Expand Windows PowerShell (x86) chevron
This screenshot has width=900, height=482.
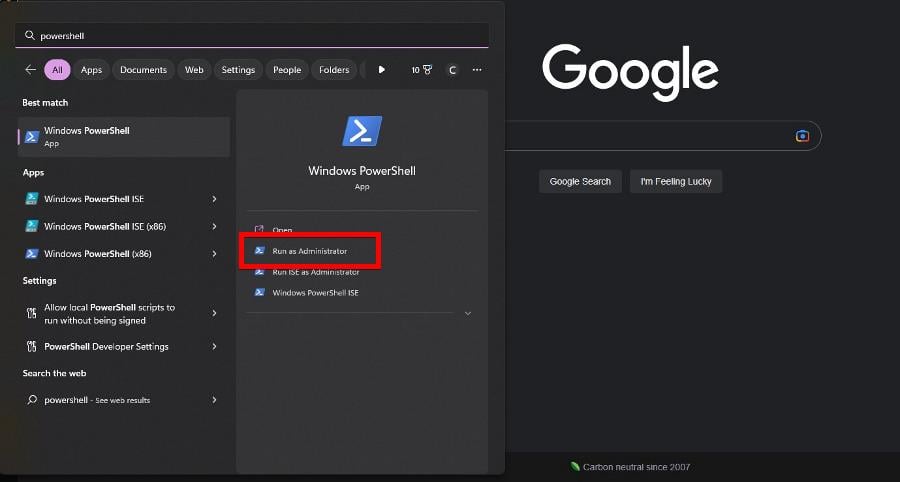tap(214, 254)
